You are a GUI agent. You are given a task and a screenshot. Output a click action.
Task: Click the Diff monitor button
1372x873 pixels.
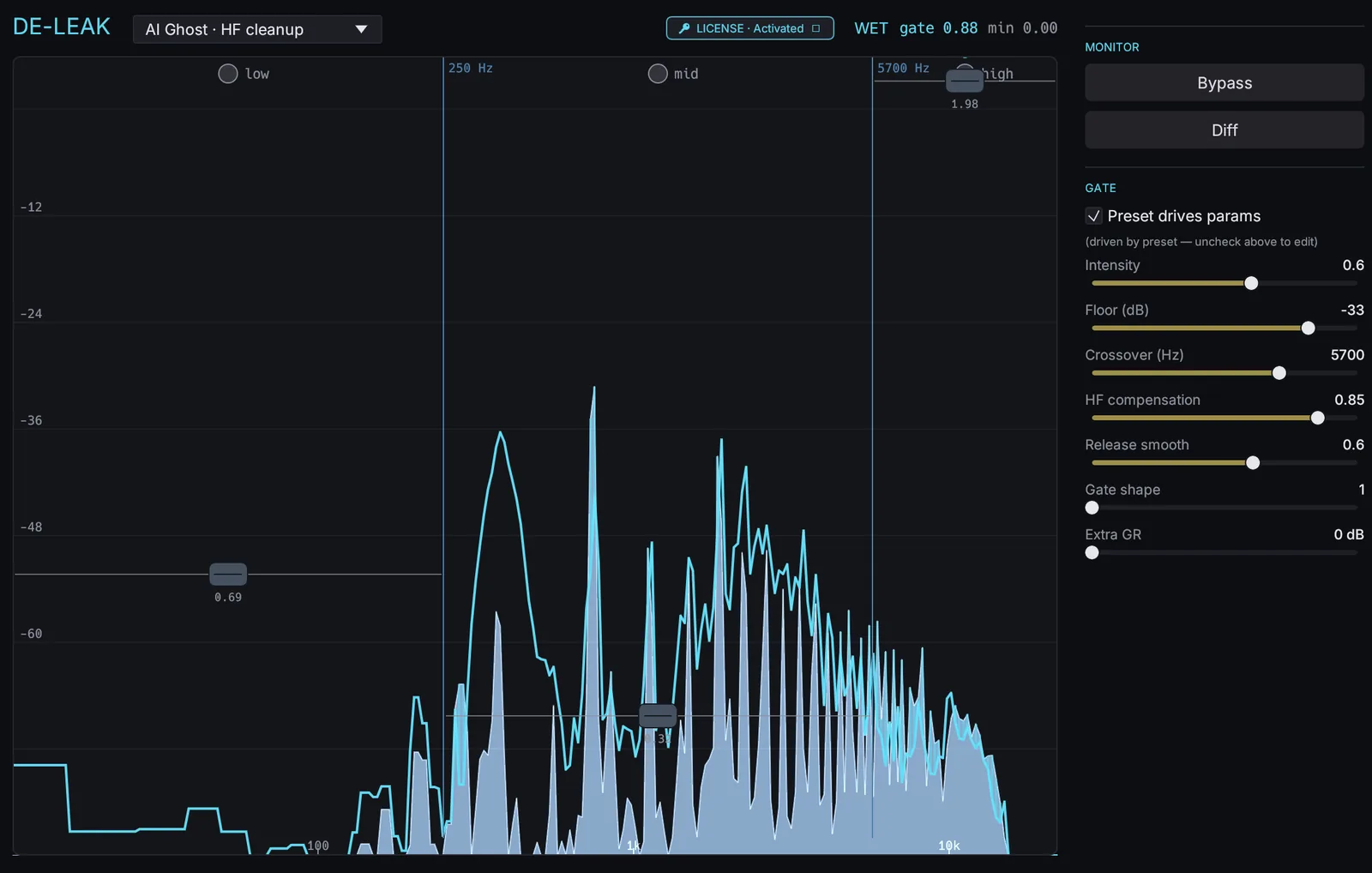click(1225, 130)
